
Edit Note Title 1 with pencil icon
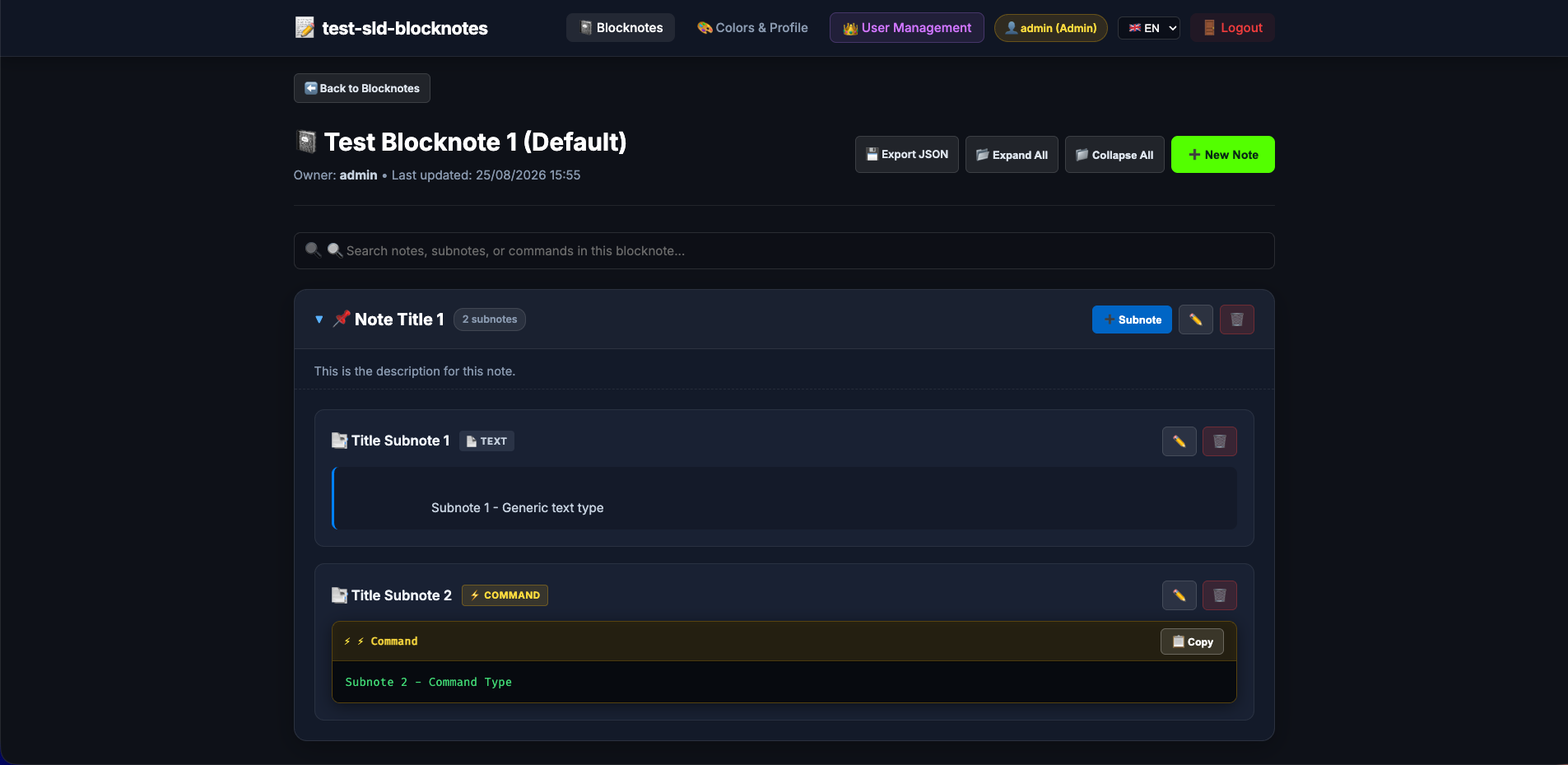tap(1195, 320)
